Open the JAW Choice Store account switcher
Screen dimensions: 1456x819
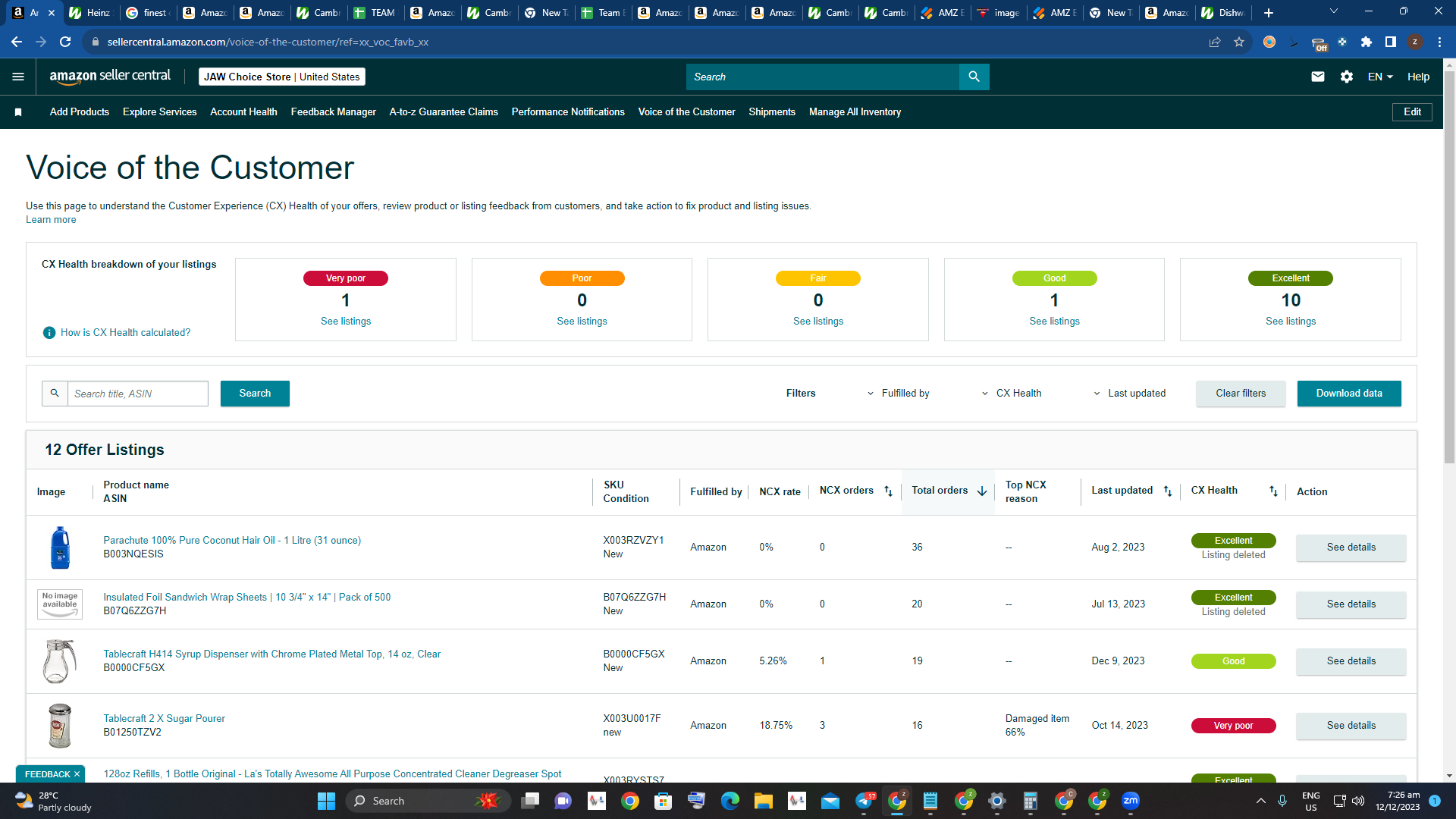pos(282,77)
